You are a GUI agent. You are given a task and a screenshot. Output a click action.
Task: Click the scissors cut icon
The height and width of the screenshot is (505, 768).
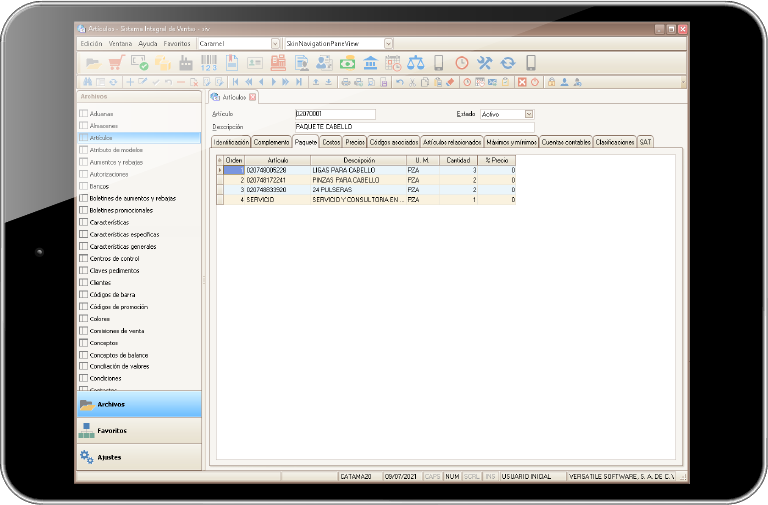point(412,82)
